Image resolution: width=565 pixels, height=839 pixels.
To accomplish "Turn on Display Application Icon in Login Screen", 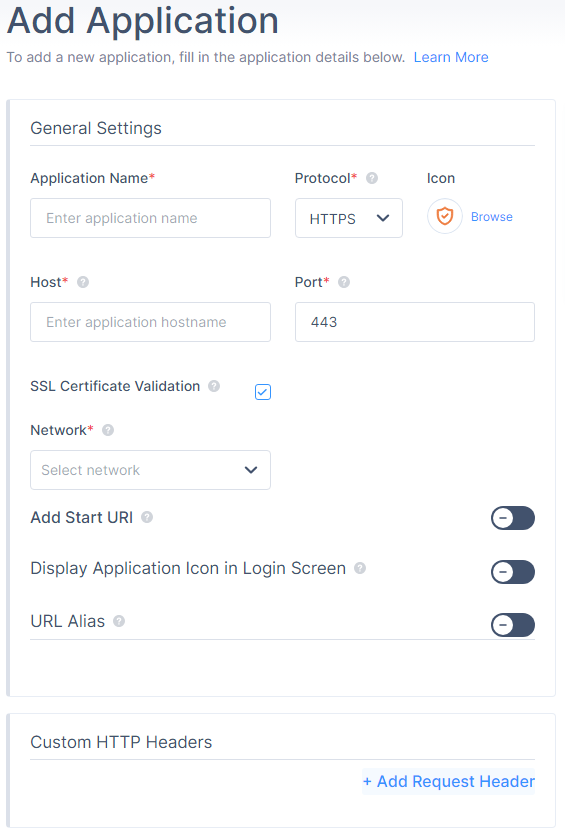I will (513, 572).
